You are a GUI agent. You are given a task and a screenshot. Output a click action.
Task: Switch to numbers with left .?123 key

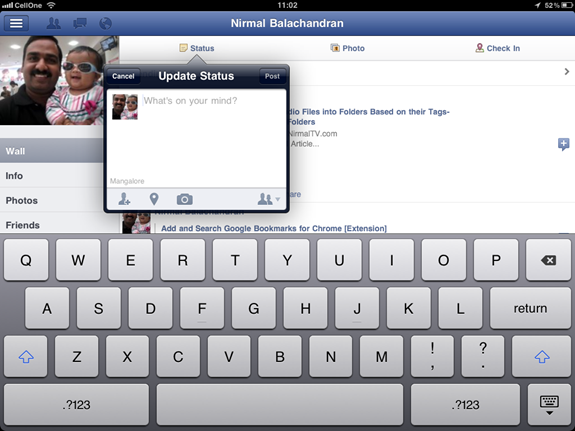tap(76, 405)
